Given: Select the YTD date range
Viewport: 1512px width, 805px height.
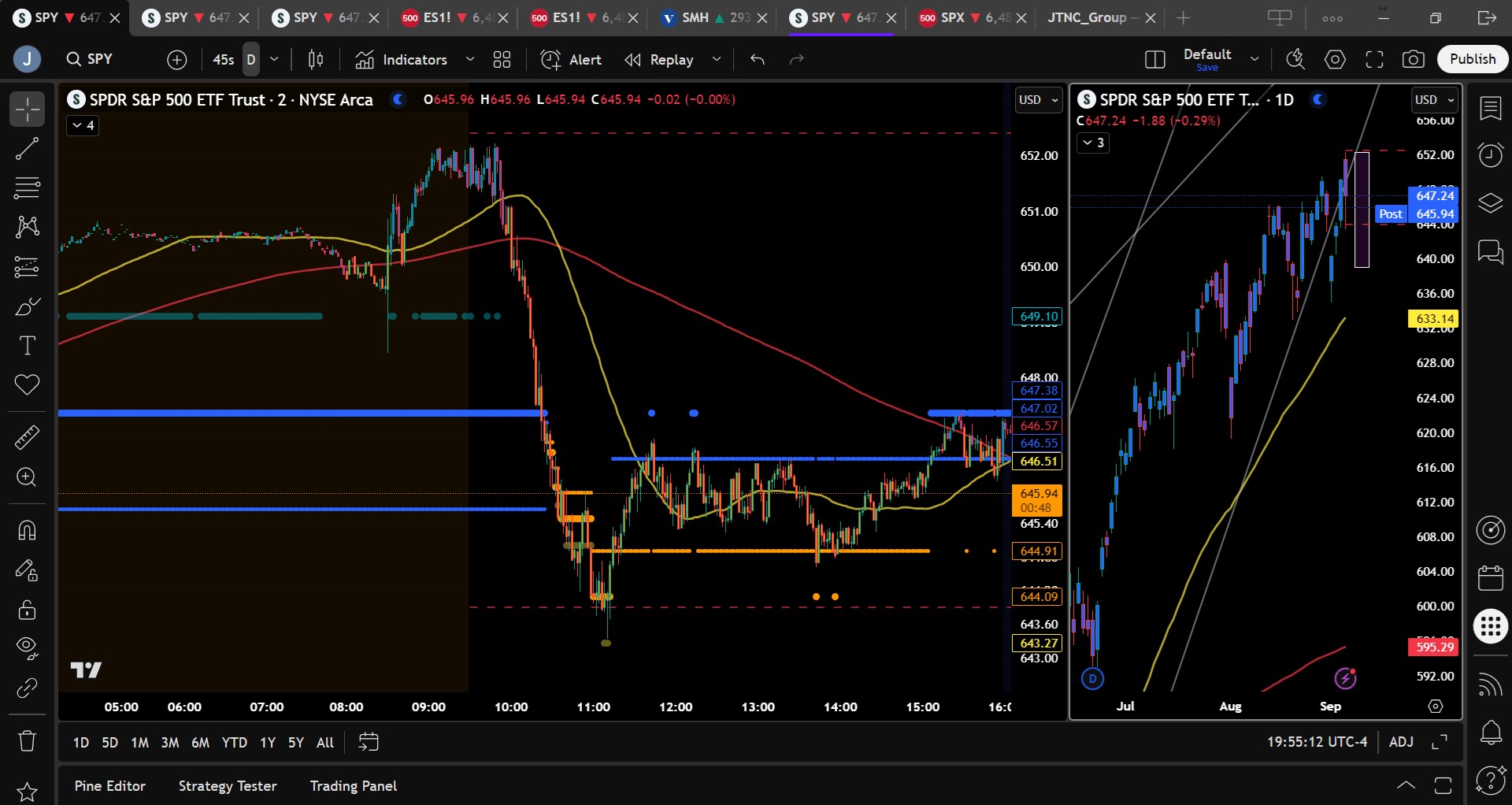Looking at the screenshot, I should [x=234, y=742].
